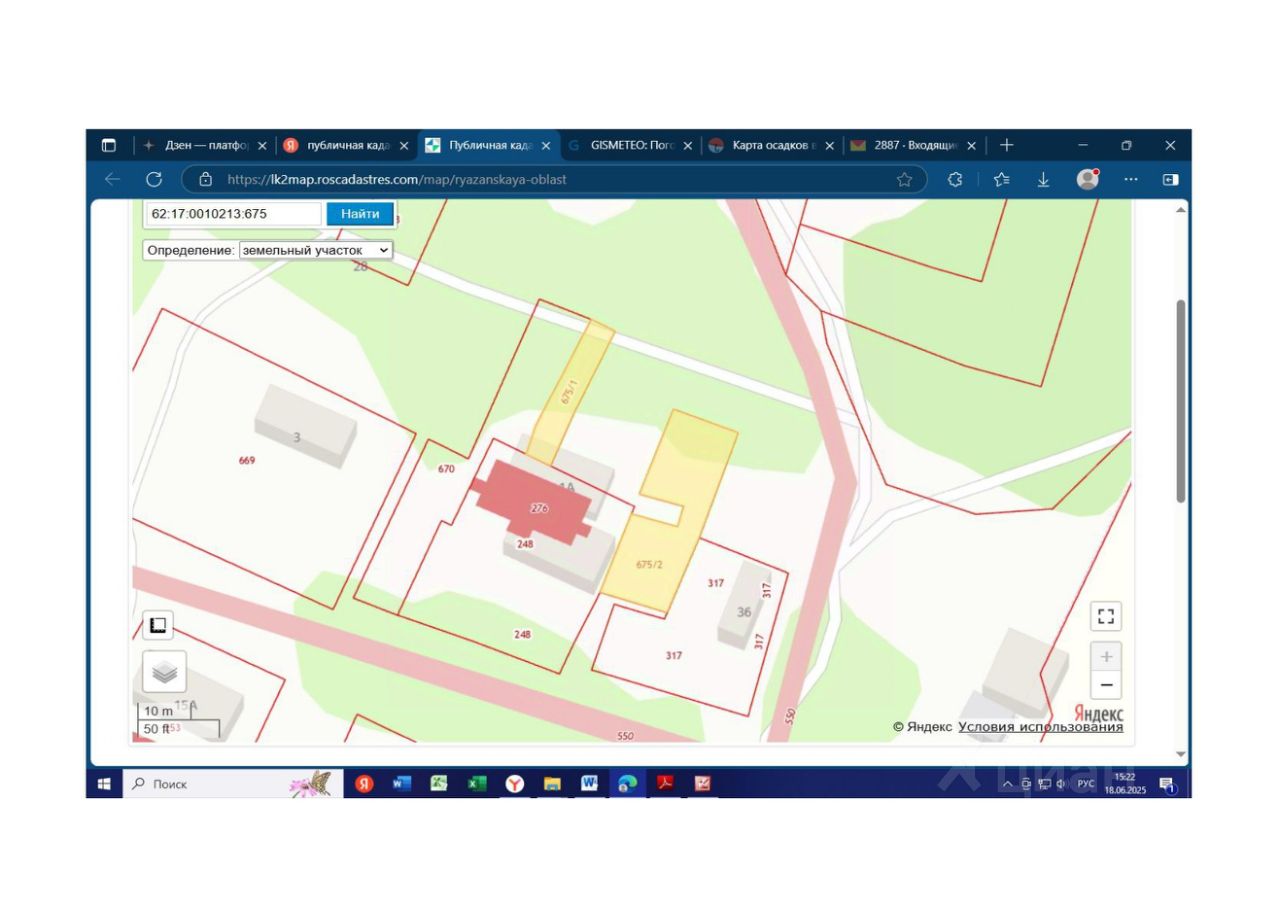1280x905 pixels.
Task: Close the Карта осадков tab
Action: (x=829, y=145)
